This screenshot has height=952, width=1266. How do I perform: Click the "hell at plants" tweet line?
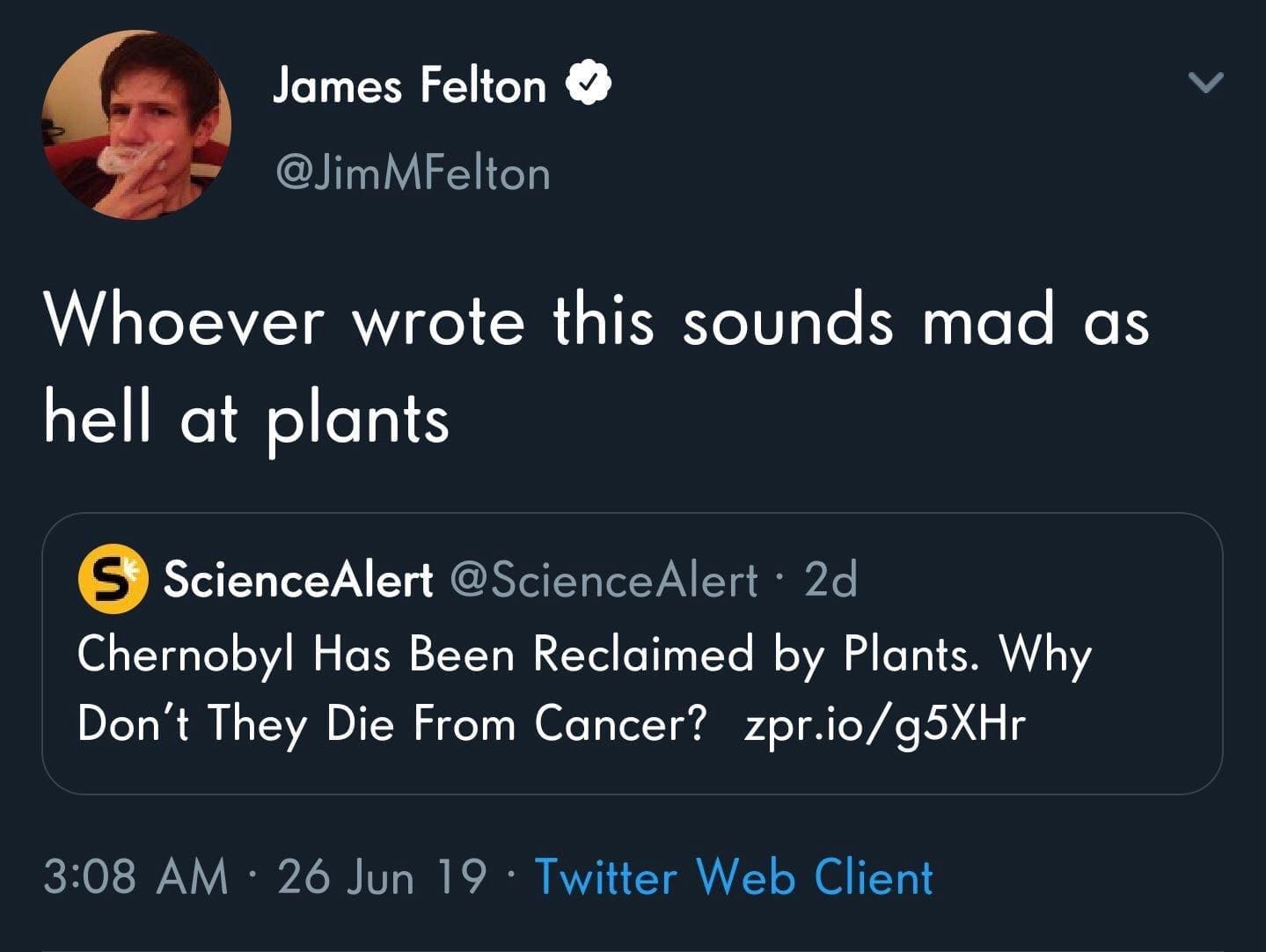(x=246, y=419)
